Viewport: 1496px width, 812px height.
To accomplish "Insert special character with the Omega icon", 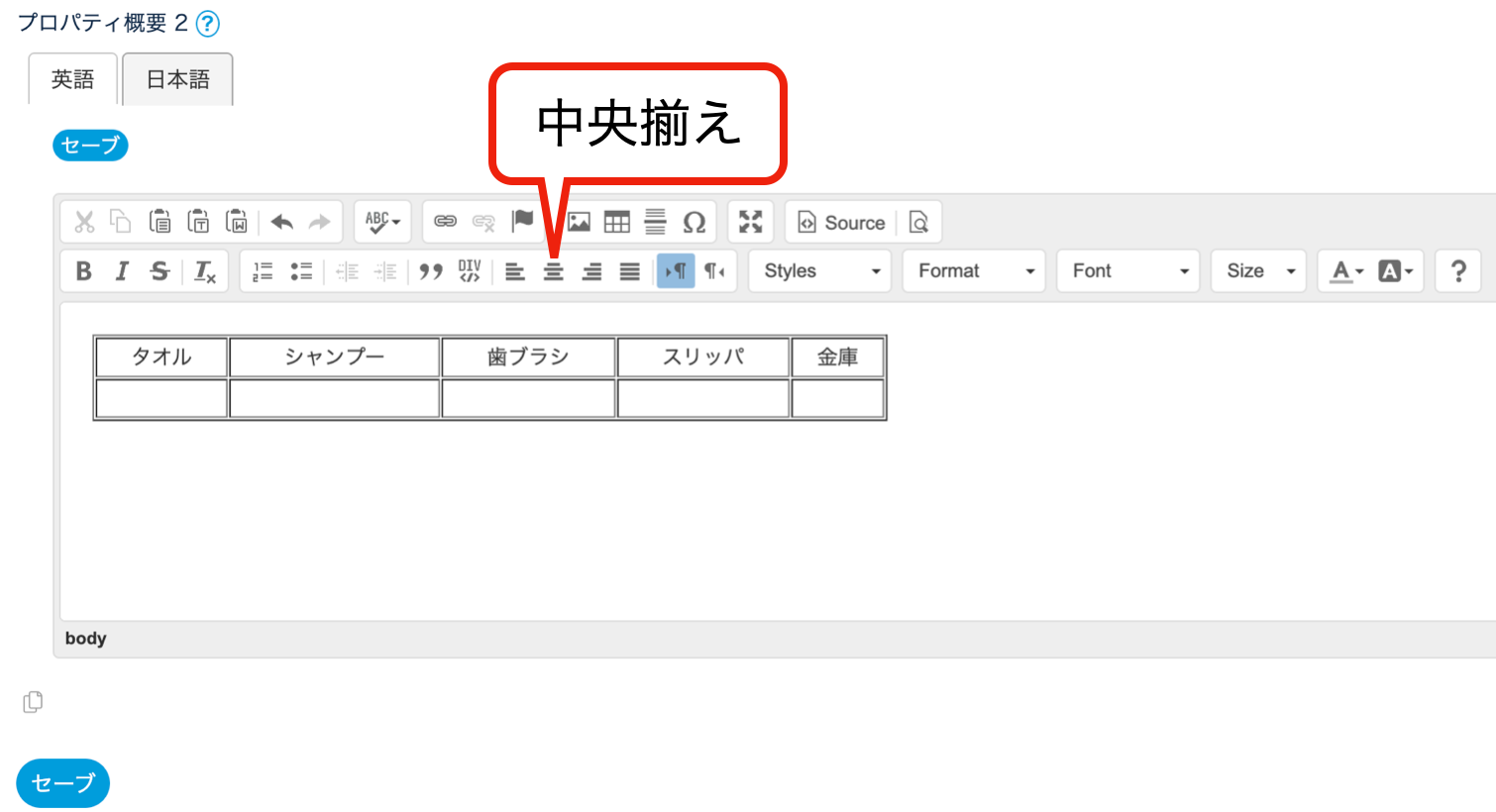I will pyautogui.click(x=695, y=222).
